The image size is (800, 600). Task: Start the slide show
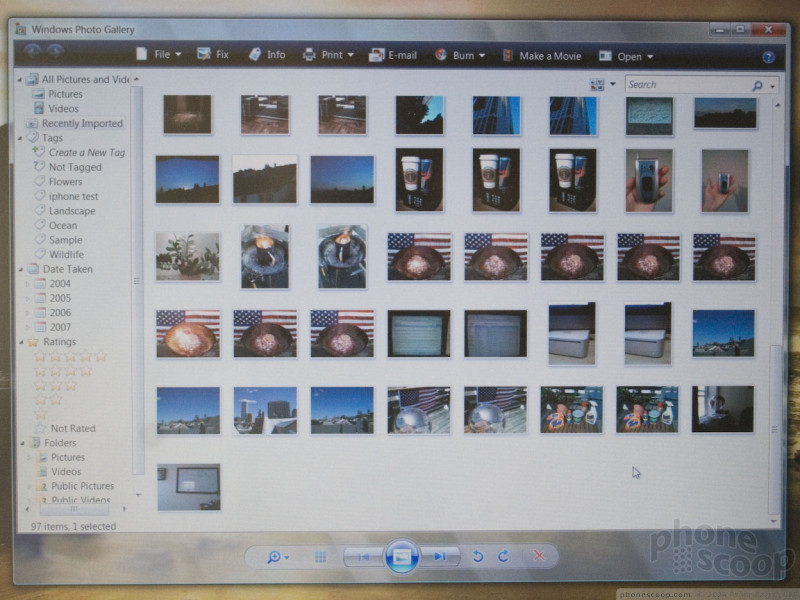402,557
